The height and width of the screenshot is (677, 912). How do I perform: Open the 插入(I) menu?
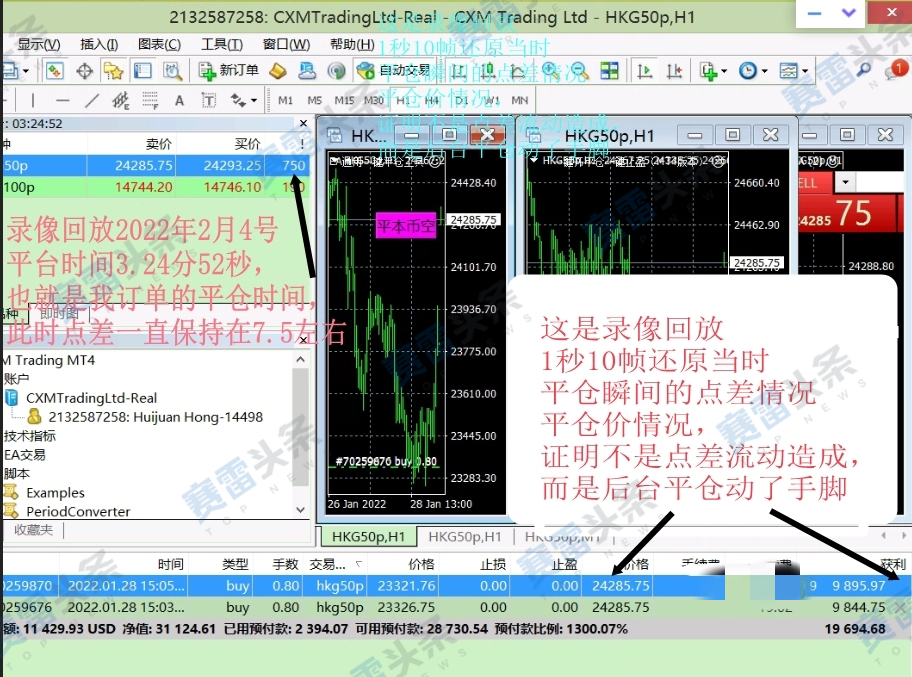(x=99, y=44)
